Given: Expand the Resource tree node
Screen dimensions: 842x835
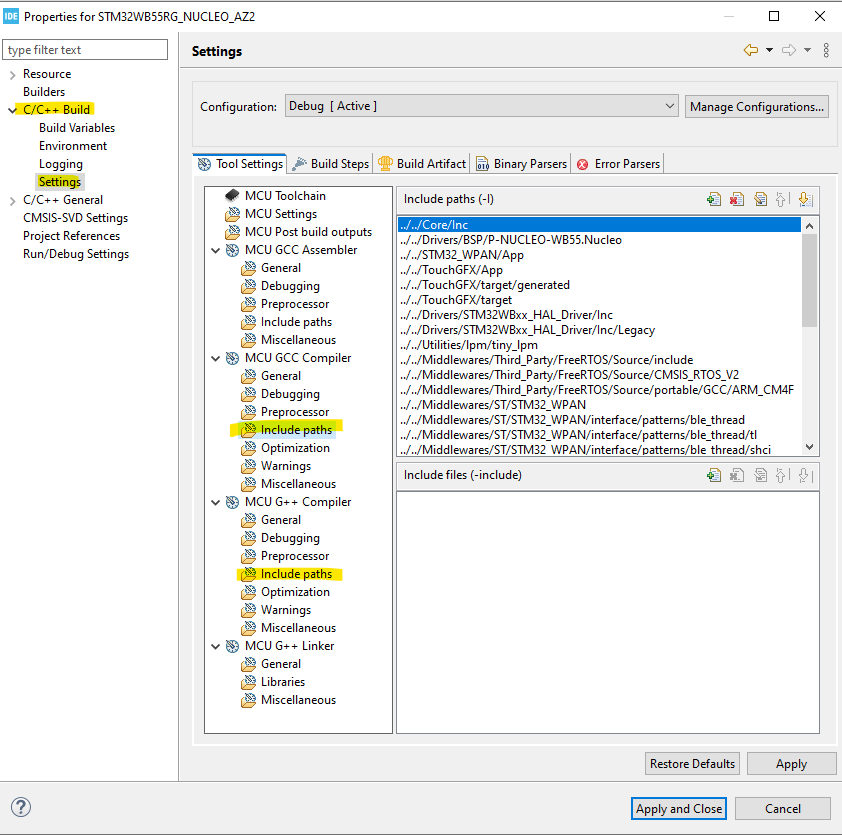Looking at the screenshot, I should (x=12, y=75).
